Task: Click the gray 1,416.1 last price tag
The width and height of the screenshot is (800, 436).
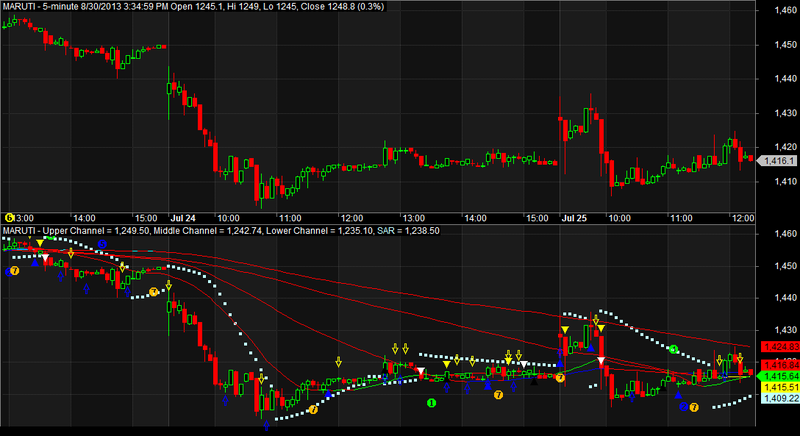Action: 778,161
